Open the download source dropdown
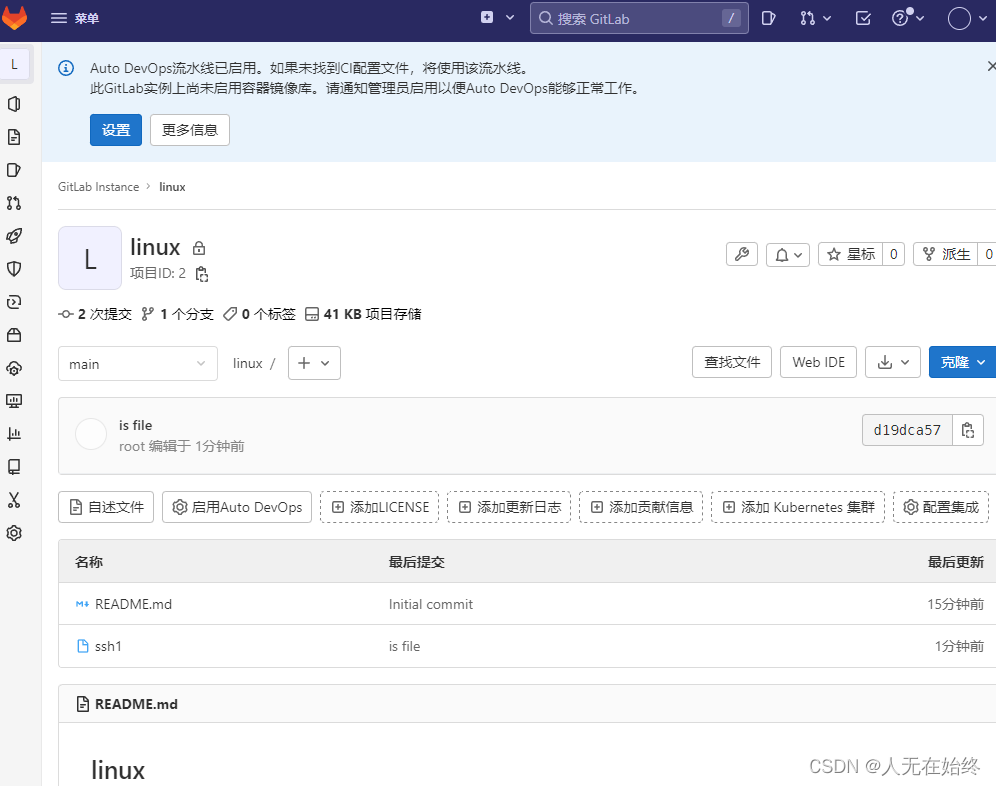The width and height of the screenshot is (996, 786). pos(892,362)
